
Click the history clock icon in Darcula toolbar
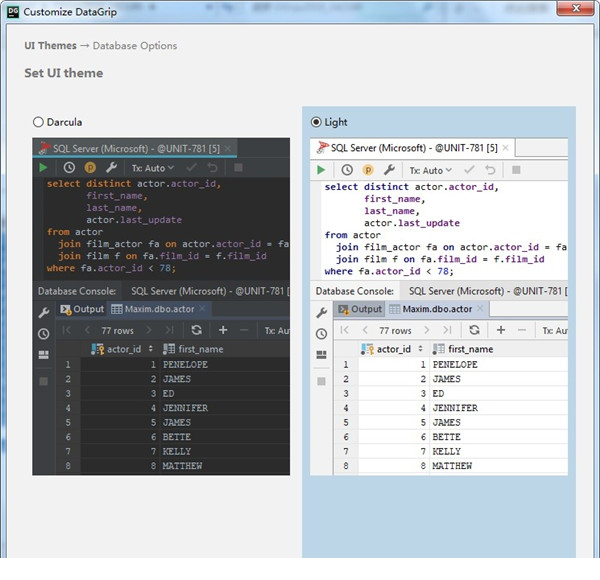69,168
